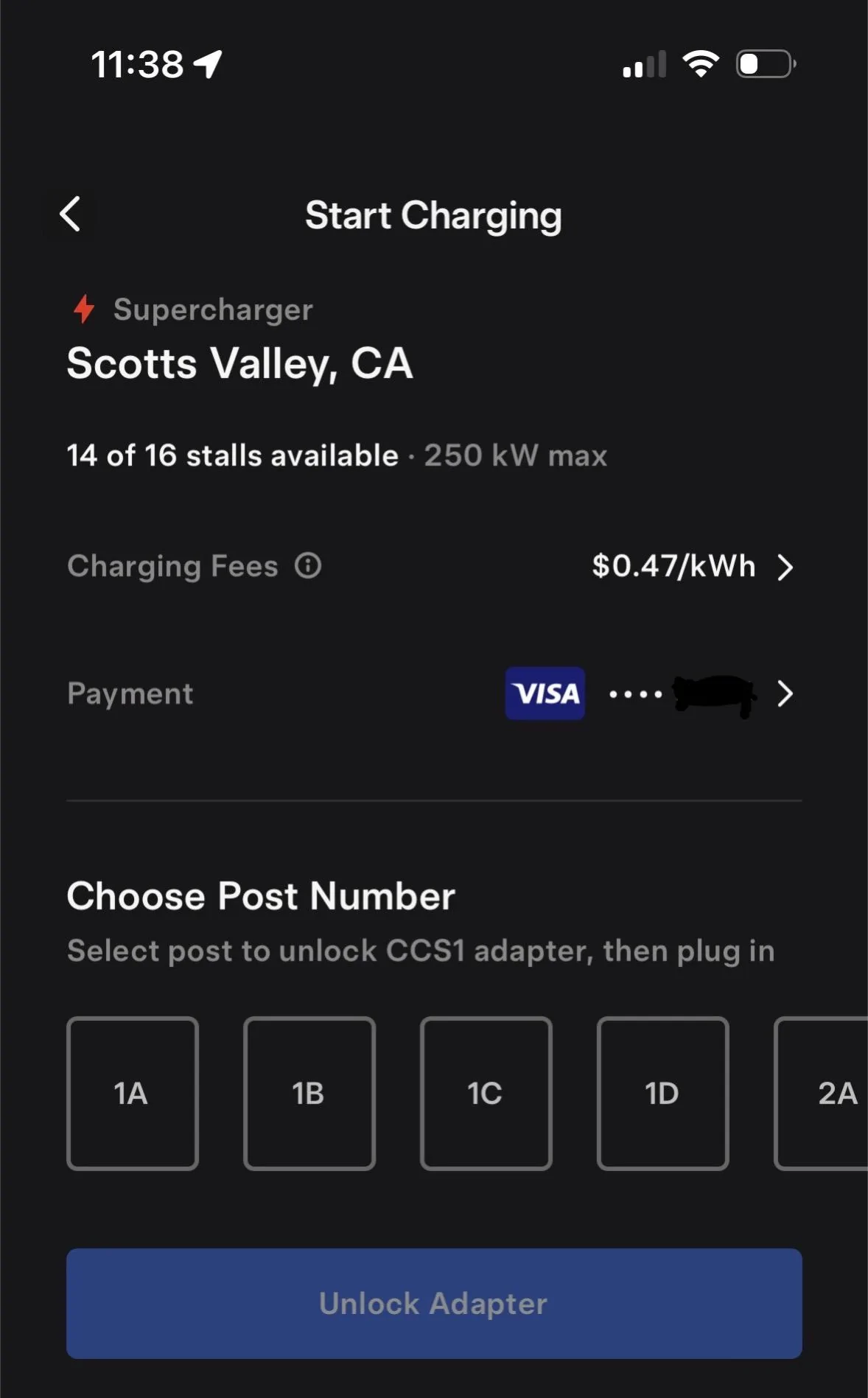
Task: Open the Charging Fees info icon
Action: coord(308,566)
